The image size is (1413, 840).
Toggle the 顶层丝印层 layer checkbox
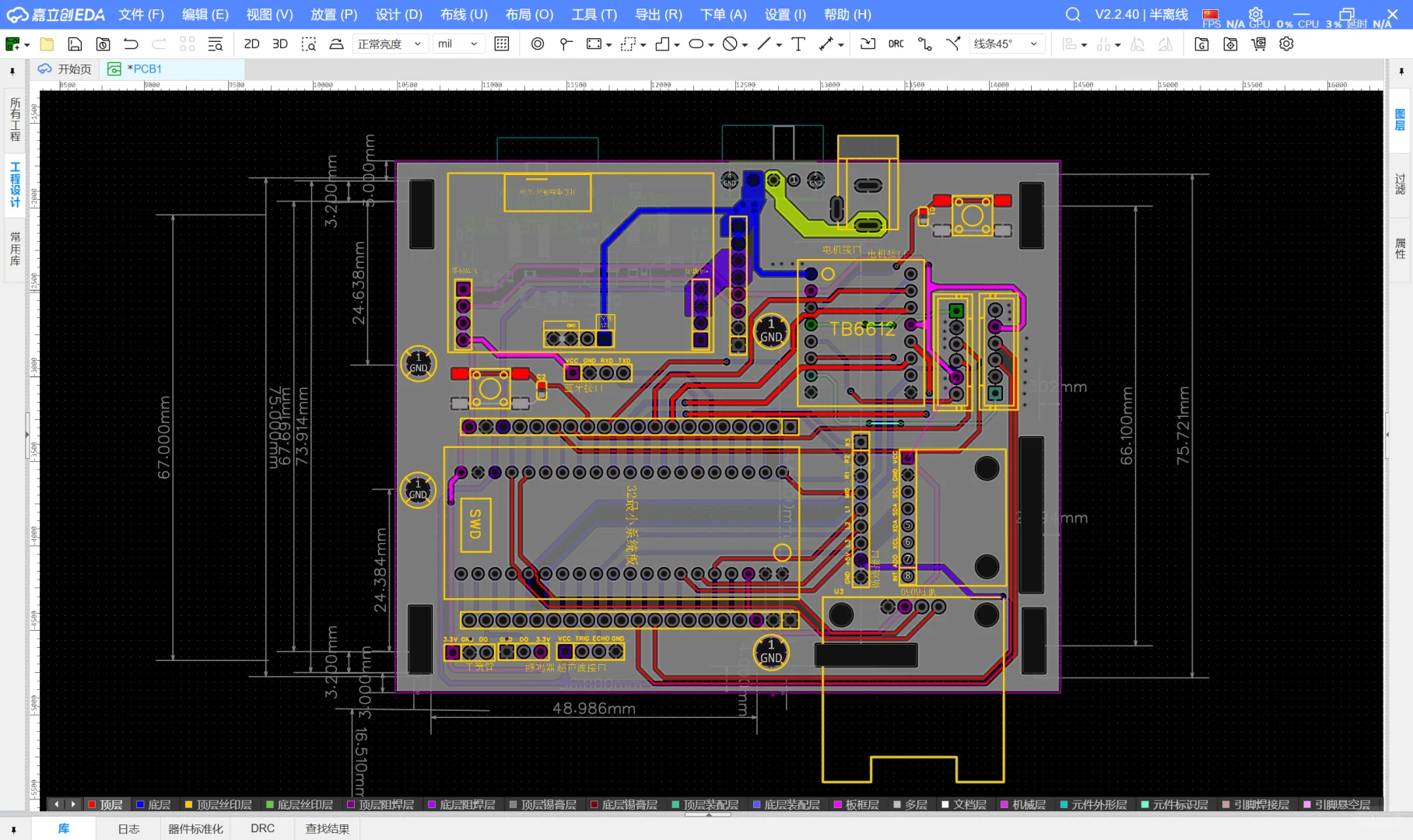pyautogui.click(x=188, y=805)
